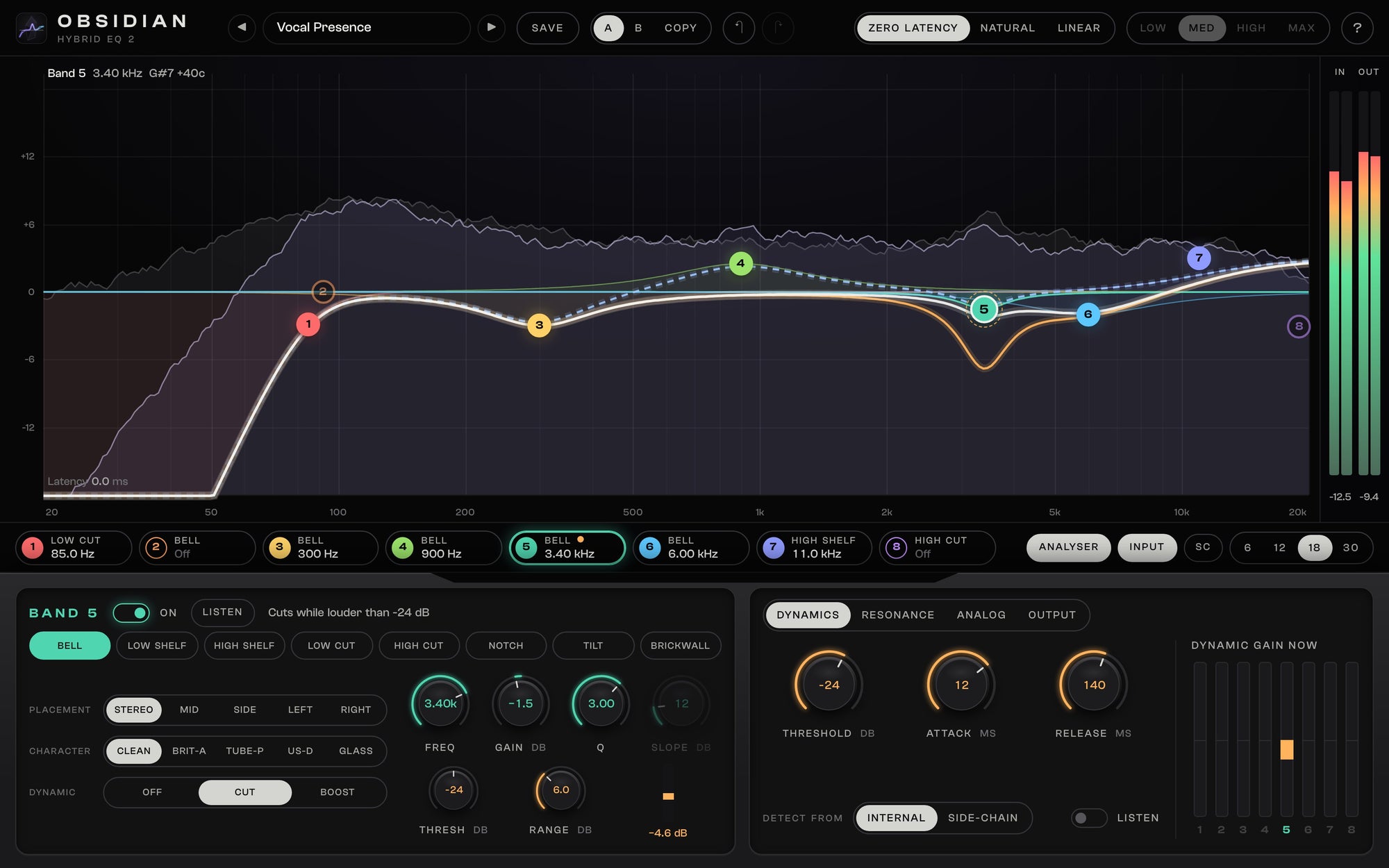Select band 4 node on the EQ curve
This screenshot has width=1389, height=868.
point(741,263)
